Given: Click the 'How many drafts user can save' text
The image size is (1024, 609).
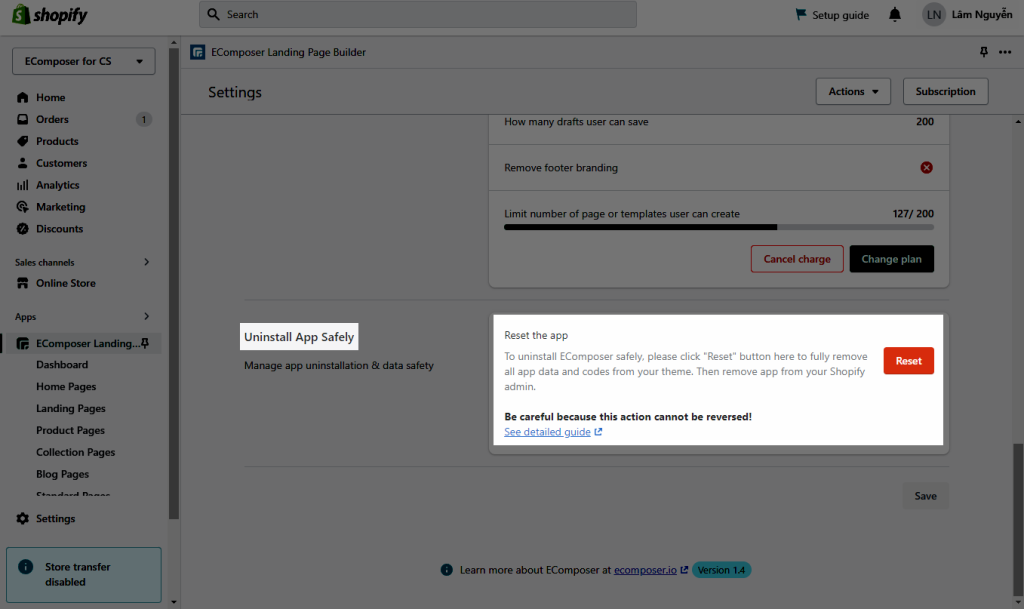Looking at the screenshot, I should point(576,121).
